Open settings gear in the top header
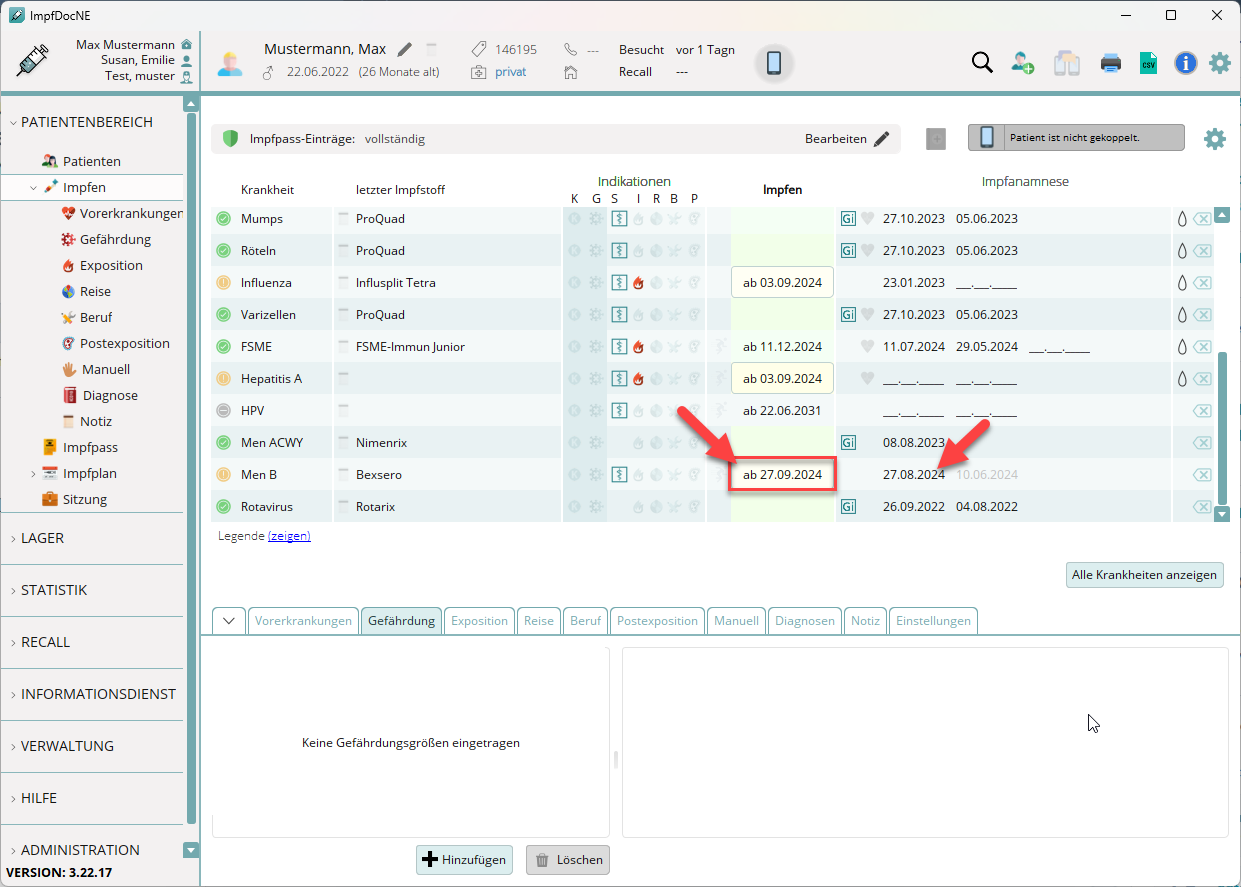This screenshot has height=887, width=1241. click(x=1220, y=63)
